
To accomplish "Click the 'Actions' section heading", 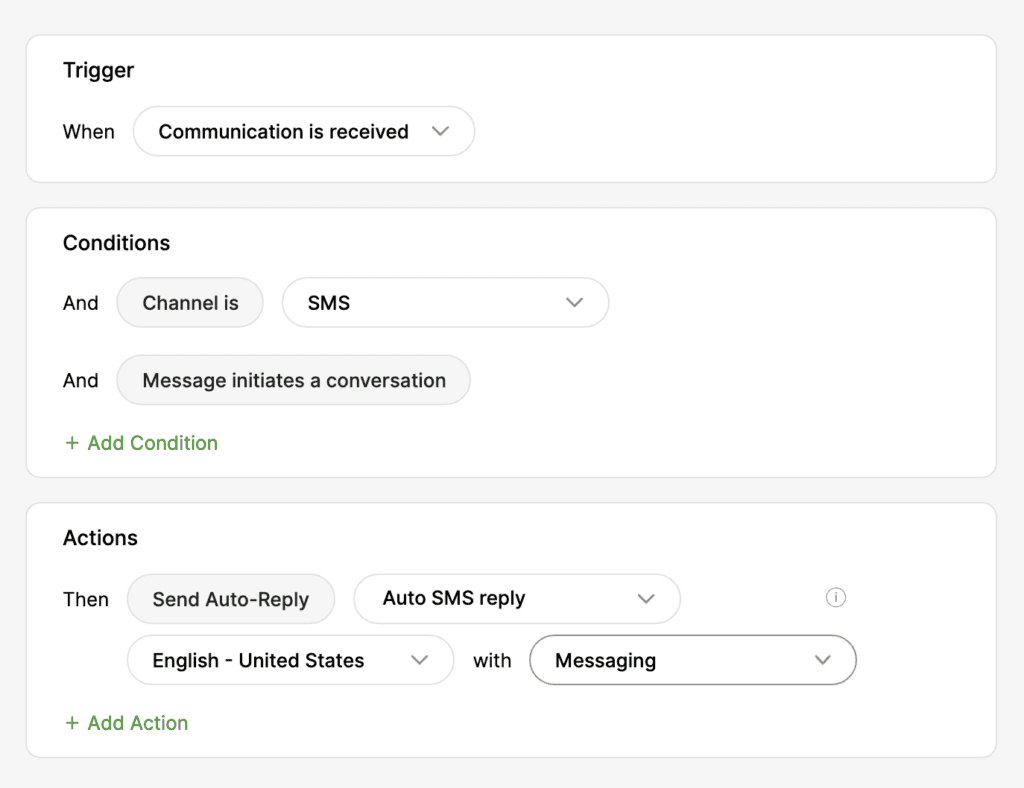I will pos(101,538).
